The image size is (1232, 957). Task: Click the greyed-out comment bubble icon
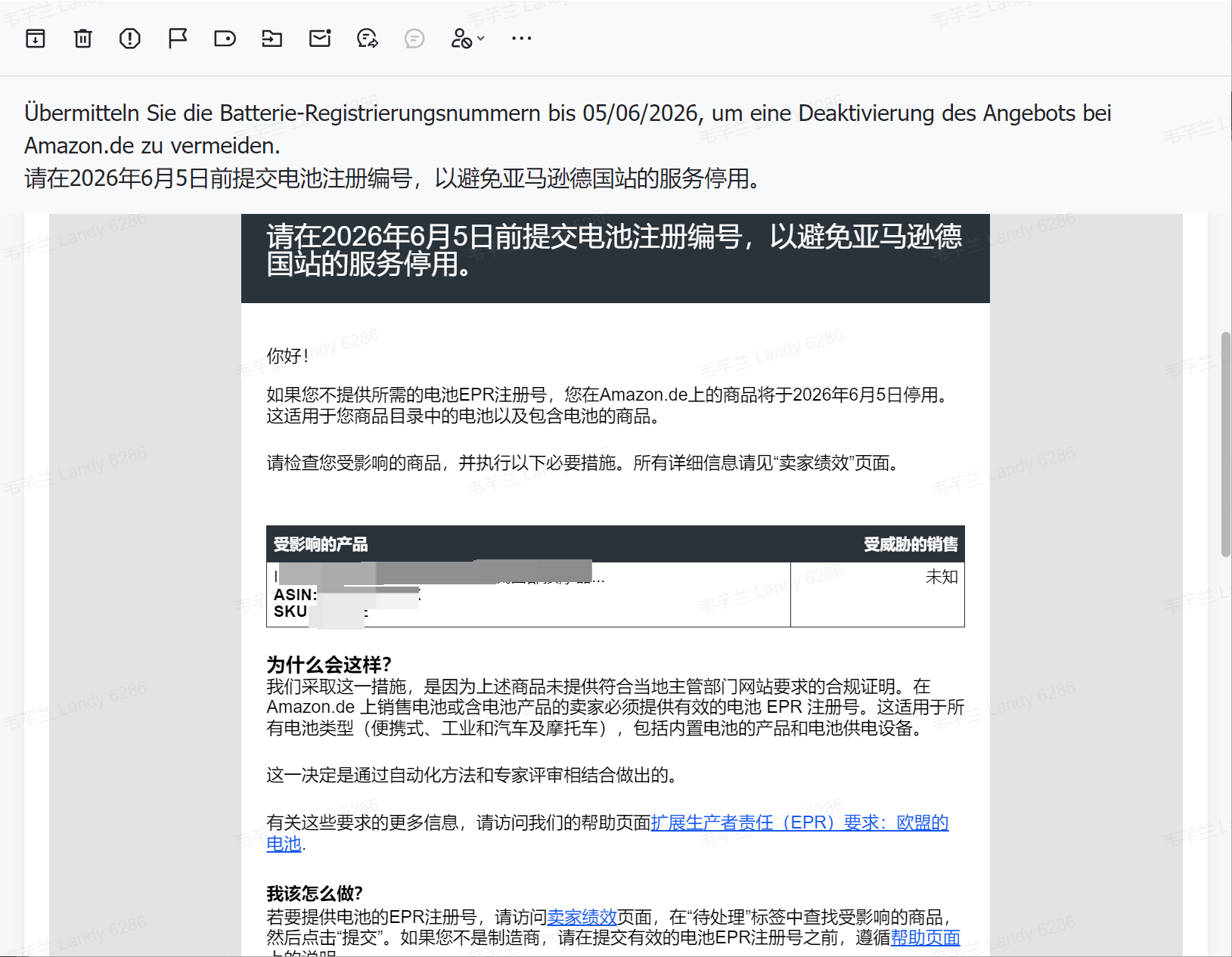pos(414,38)
